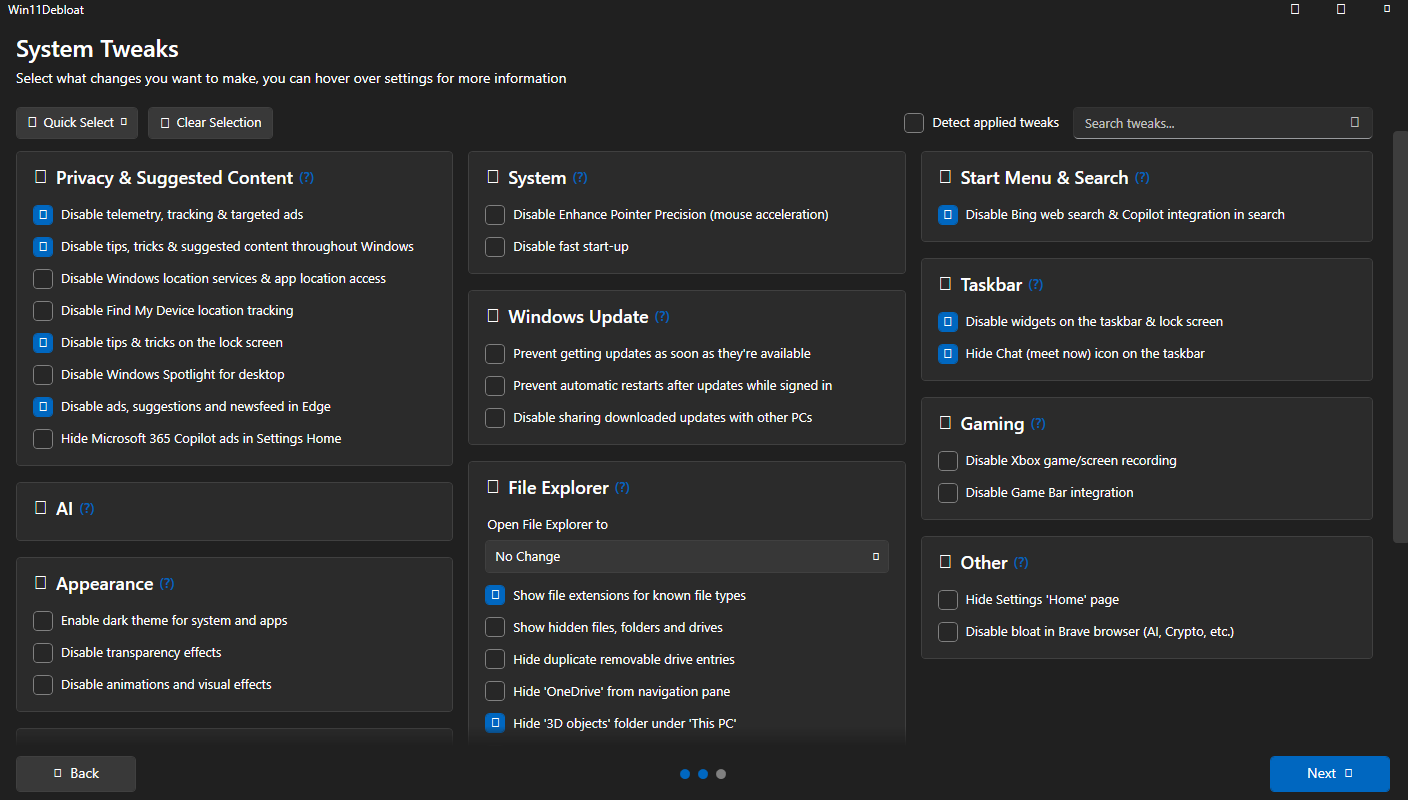Check Prevent getting updates as soon as available
This screenshot has height=800, width=1408.
[495, 354]
